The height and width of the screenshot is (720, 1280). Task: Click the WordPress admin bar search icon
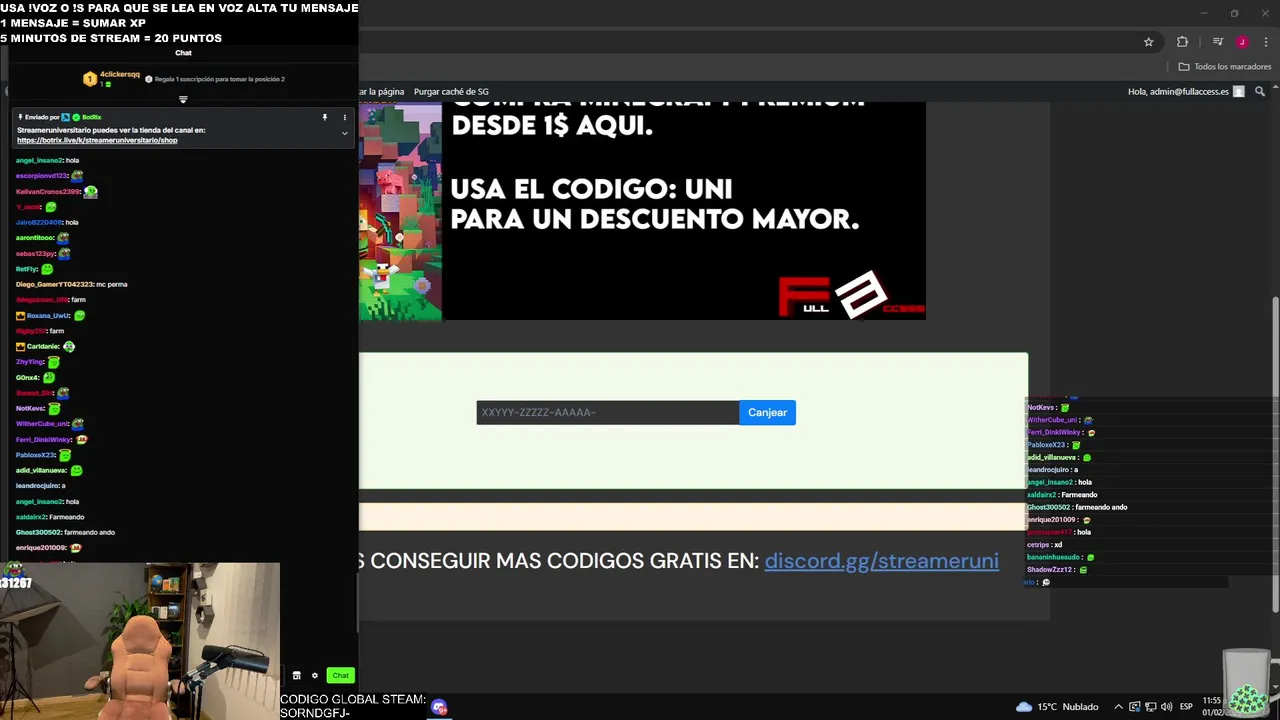(1260, 91)
